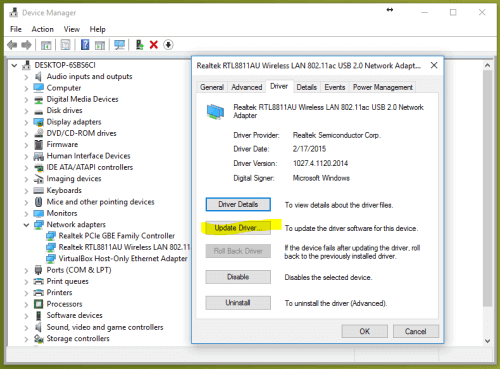Image resolution: width=500 pixels, height=369 pixels.
Task: Collapse the Network adapters node
Action: (26, 225)
